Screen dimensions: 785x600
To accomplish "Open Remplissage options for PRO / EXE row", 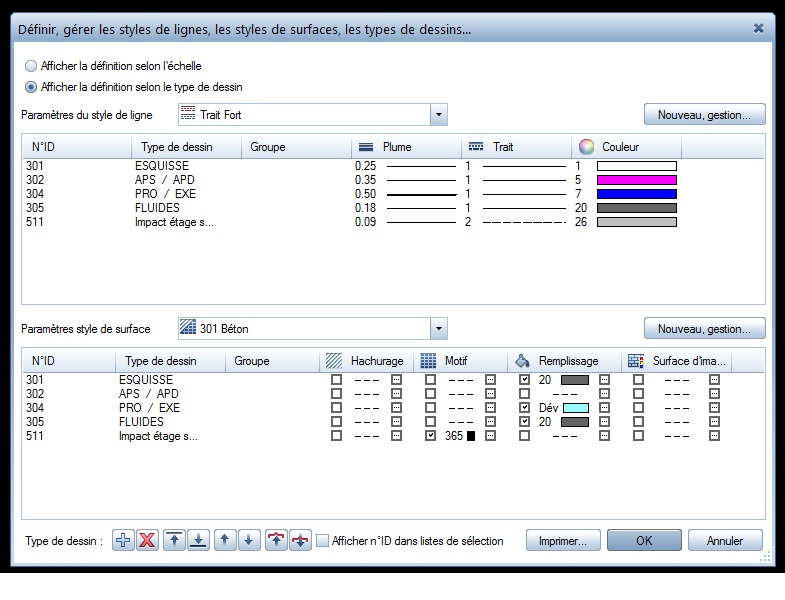I will tap(605, 408).
